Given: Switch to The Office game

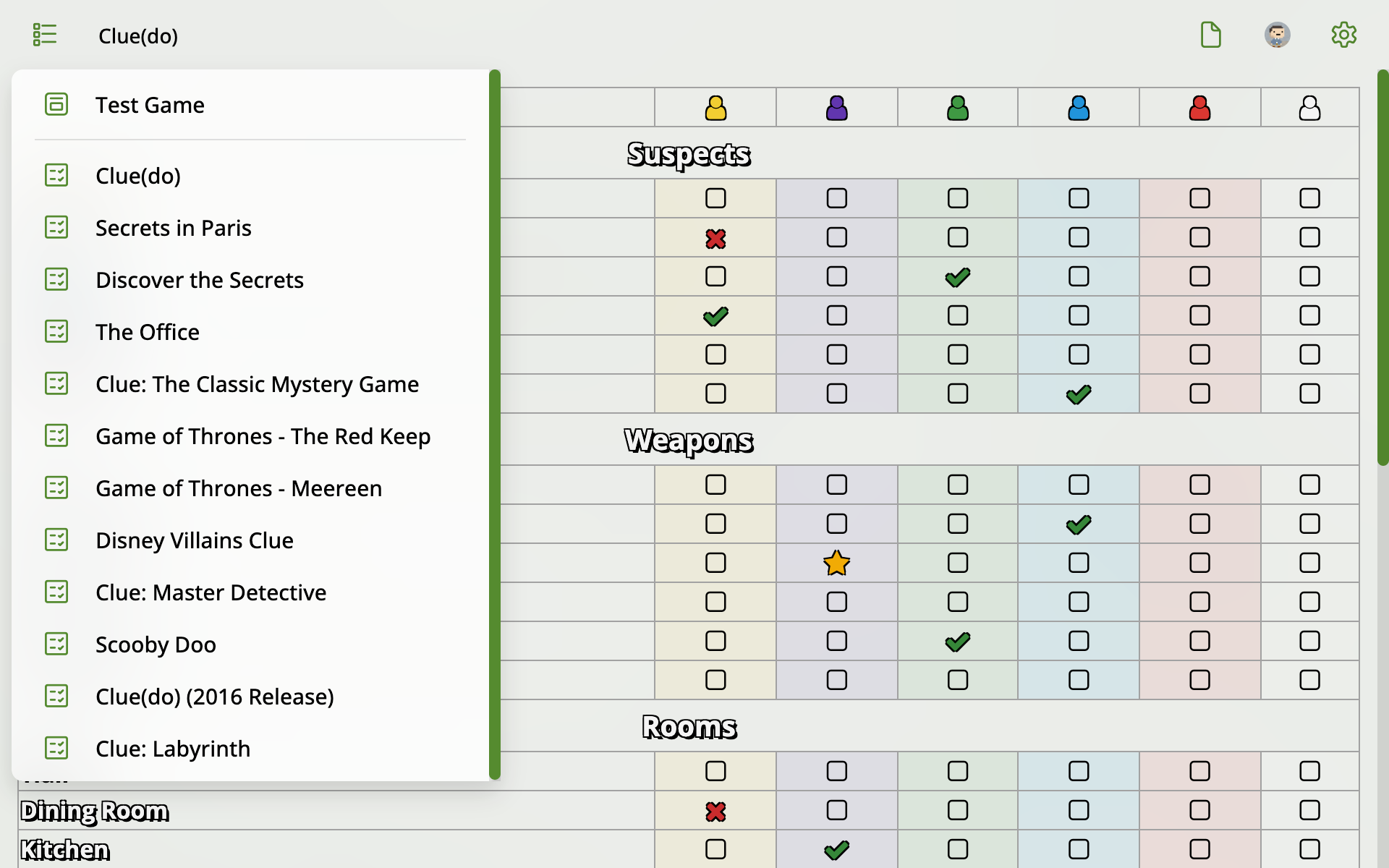Looking at the screenshot, I should (x=250, y=332).
